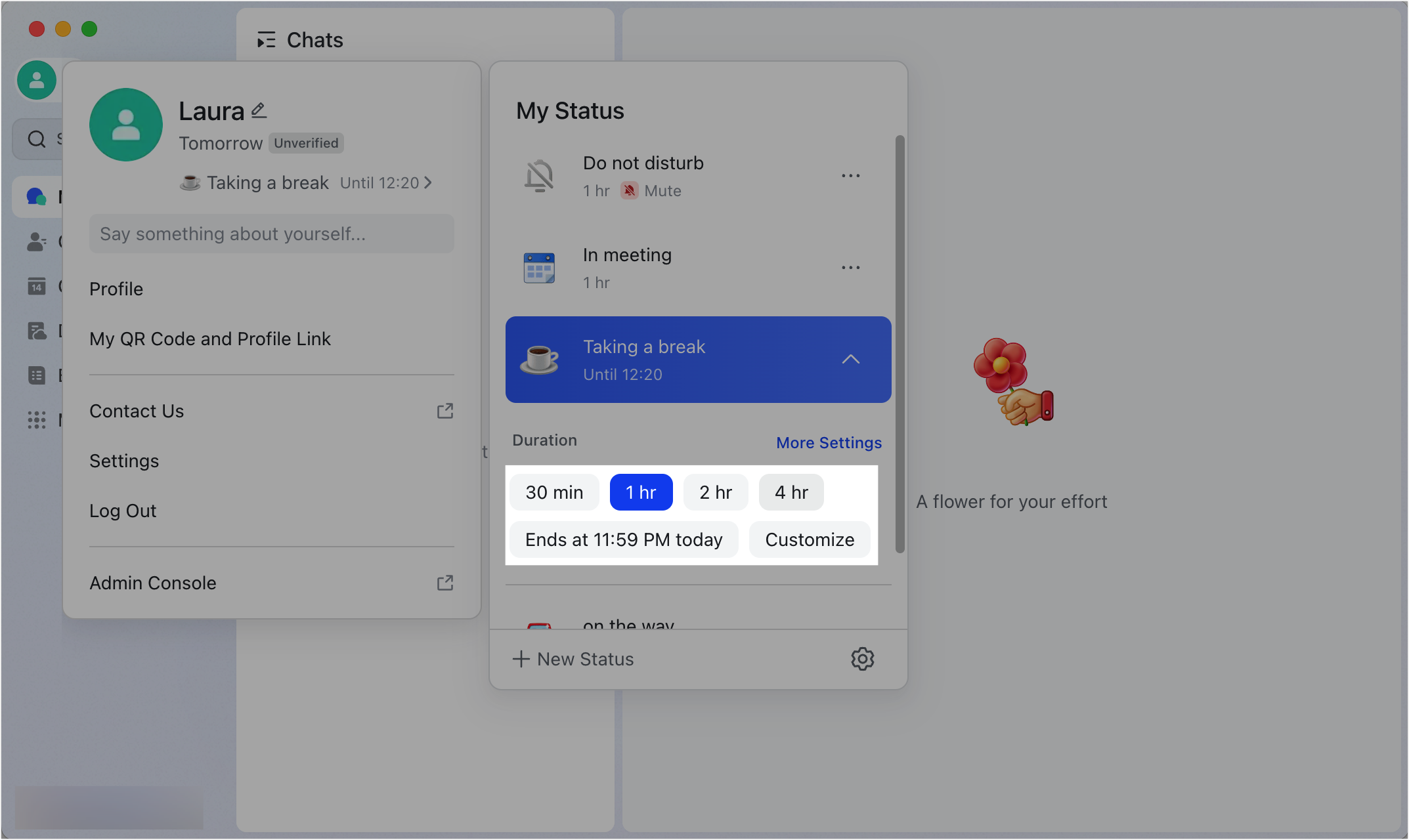Collapse the Taking a break status chevron
Image resolution: width=1409 pixels, height=840 pixels.
pos(850,360)
